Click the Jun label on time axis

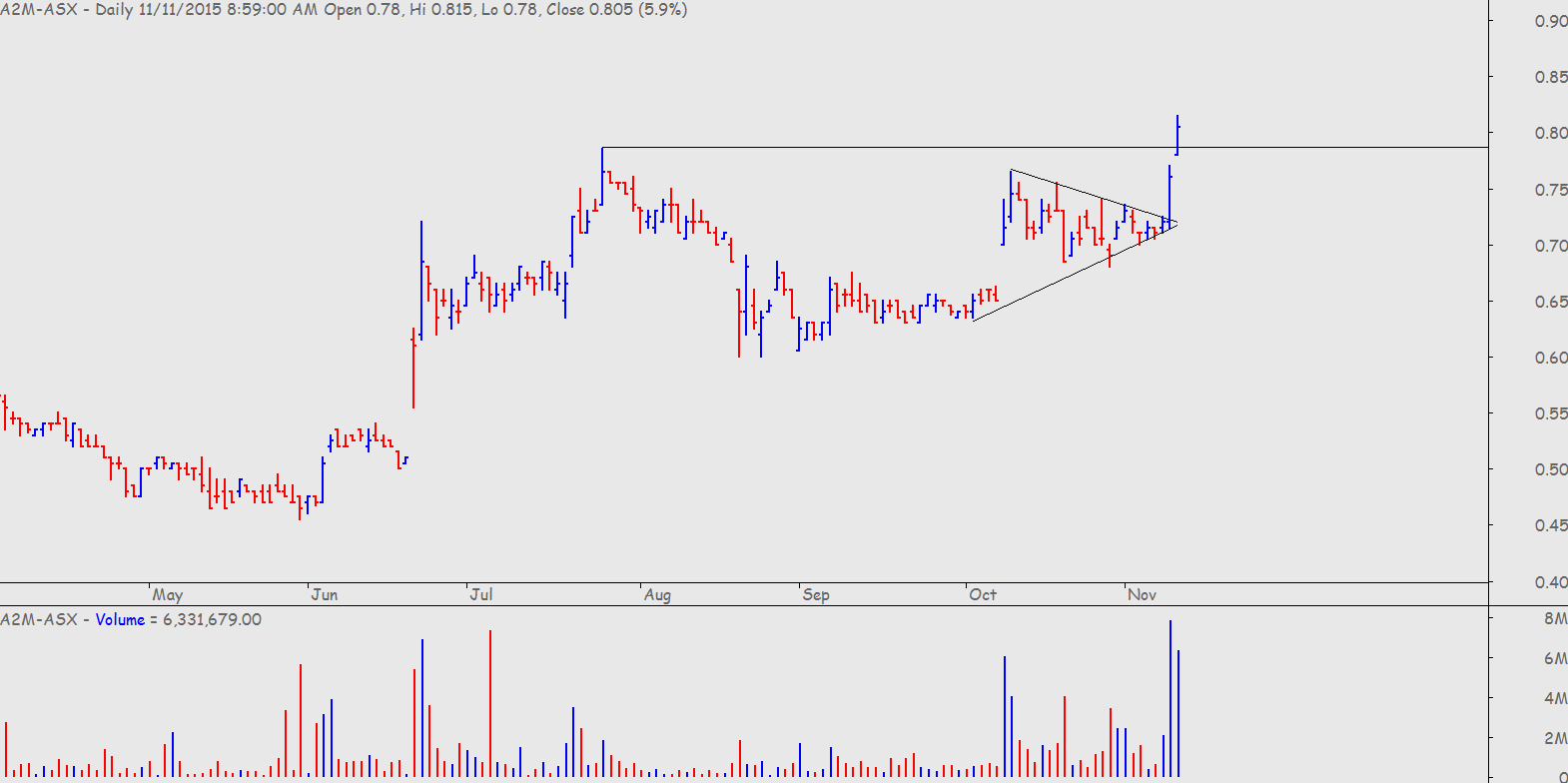tap(325, 594)
